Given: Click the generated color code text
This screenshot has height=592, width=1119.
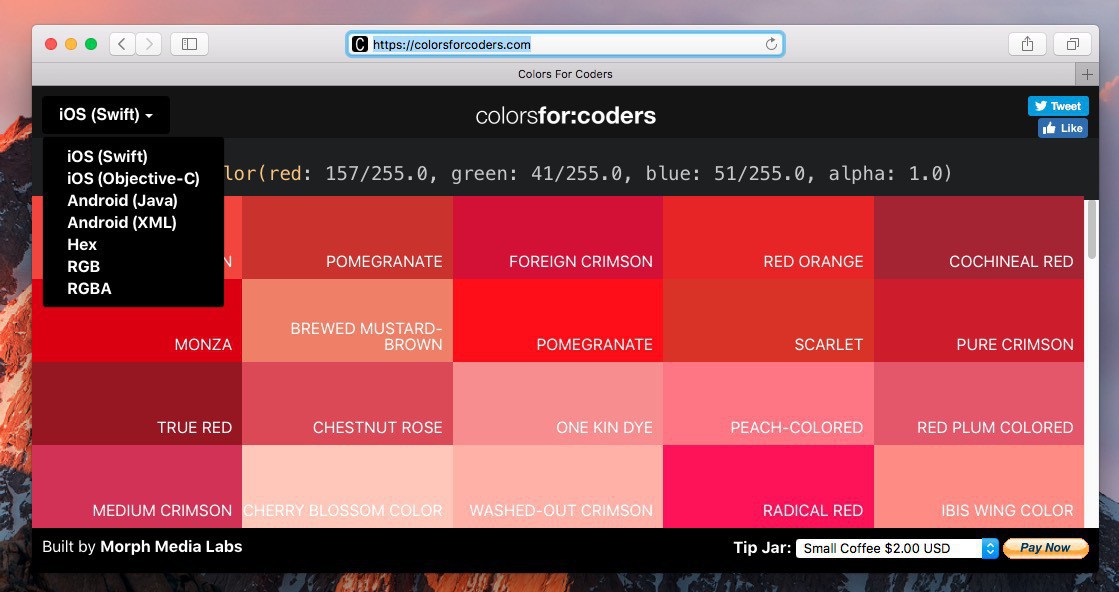Looking at the screenshot, I should tap(588, 173).
